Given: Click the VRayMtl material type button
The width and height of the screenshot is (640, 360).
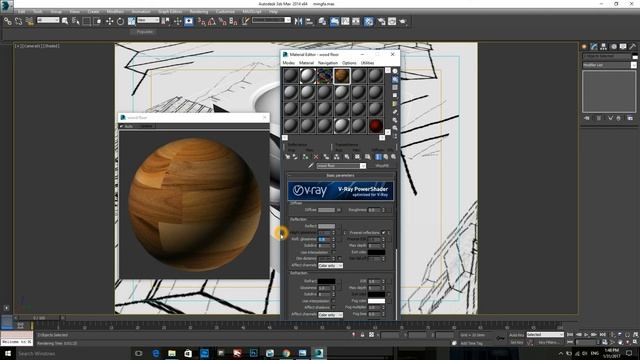Looking at the screenshot, I should 382,166.
